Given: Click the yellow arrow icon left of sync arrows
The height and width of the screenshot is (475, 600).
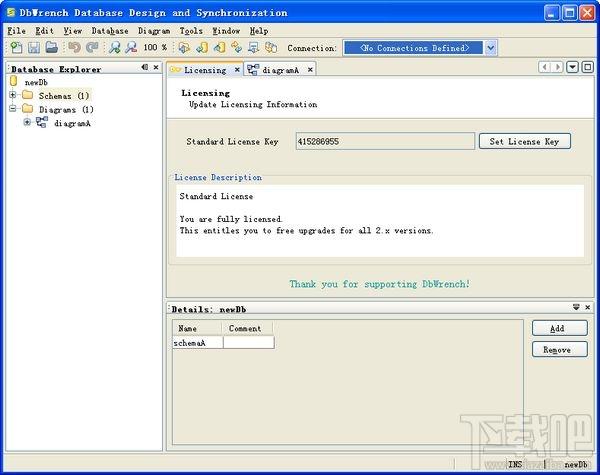Looking at the screenshot, I should coord(219,47).
